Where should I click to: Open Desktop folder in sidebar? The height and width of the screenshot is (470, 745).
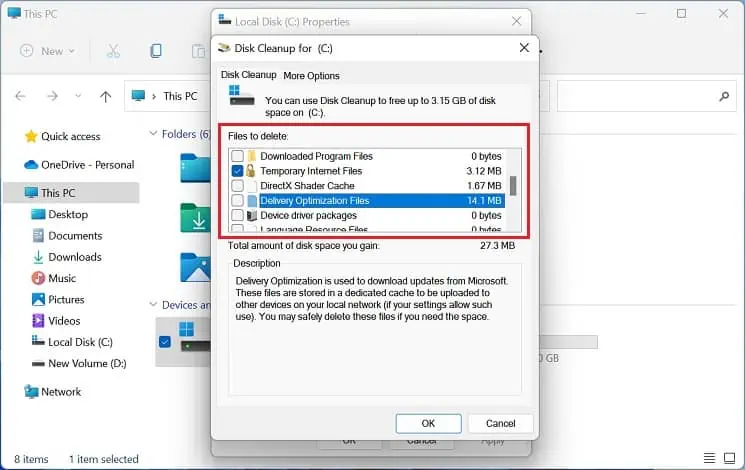click(68, 214)
